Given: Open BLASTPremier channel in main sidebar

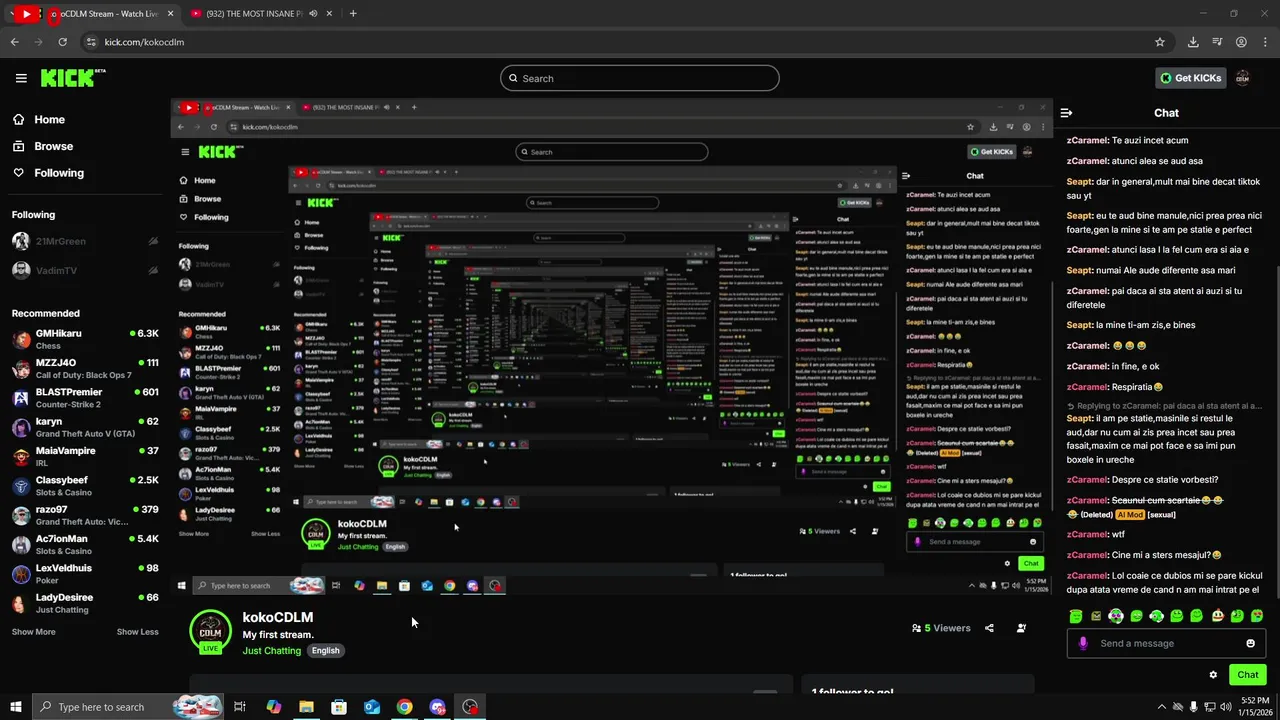Looking at the screenshot, I should pos(85,398).
